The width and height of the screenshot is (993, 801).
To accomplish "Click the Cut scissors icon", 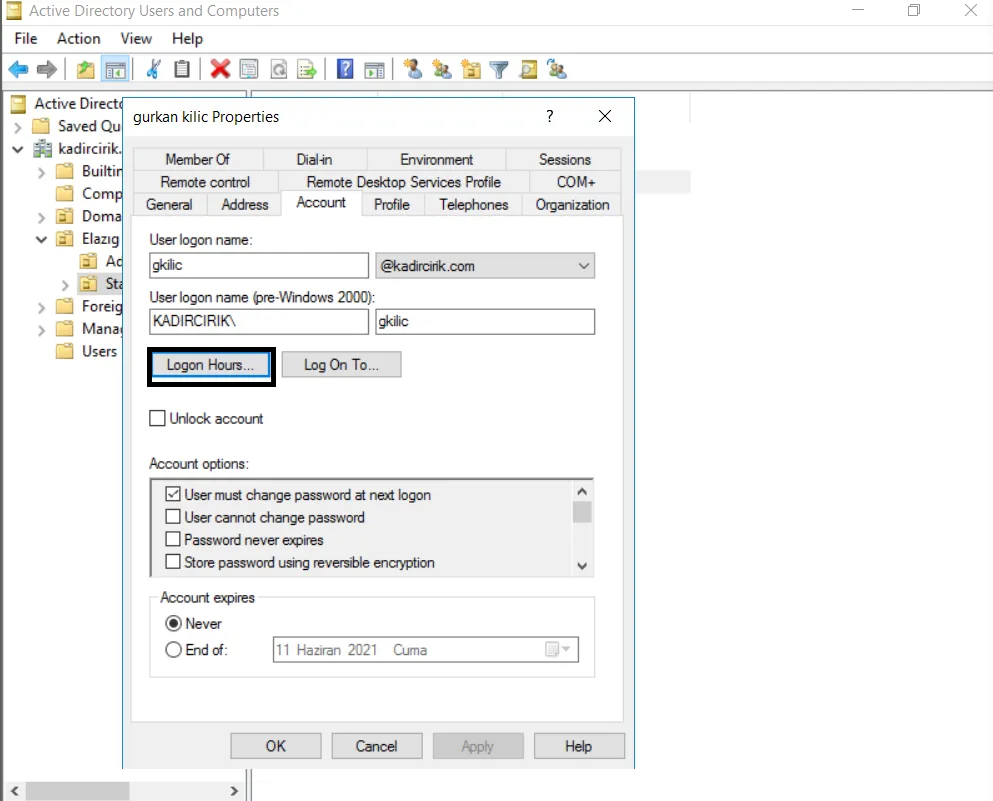I will coord(153,69).
